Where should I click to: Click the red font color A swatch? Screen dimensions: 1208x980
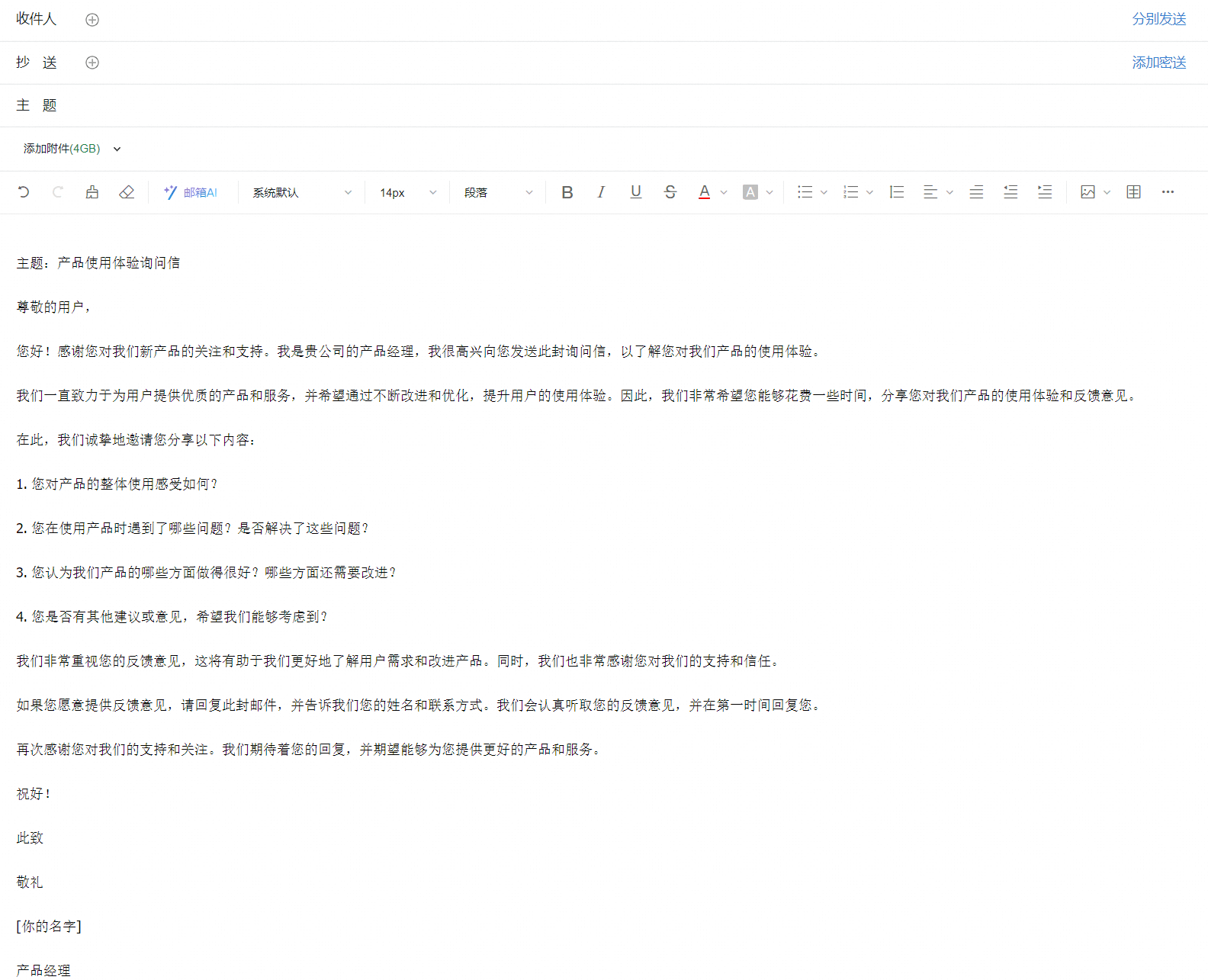(704, 192)
